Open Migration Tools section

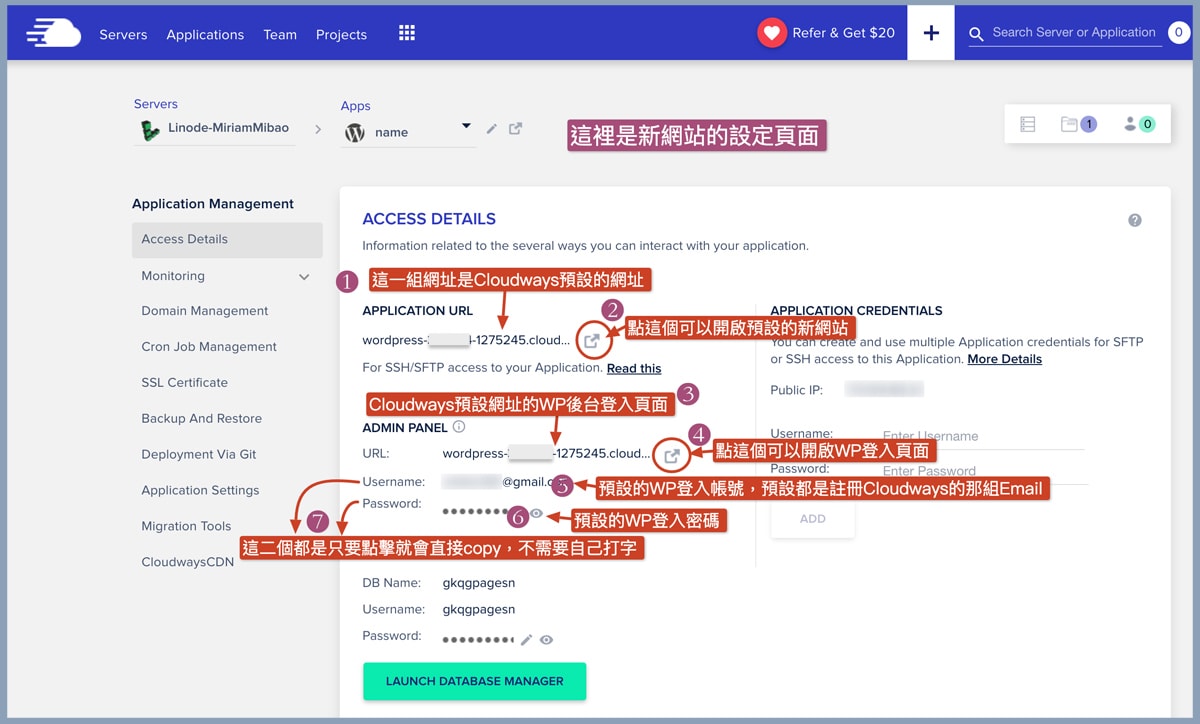[186, 526]
